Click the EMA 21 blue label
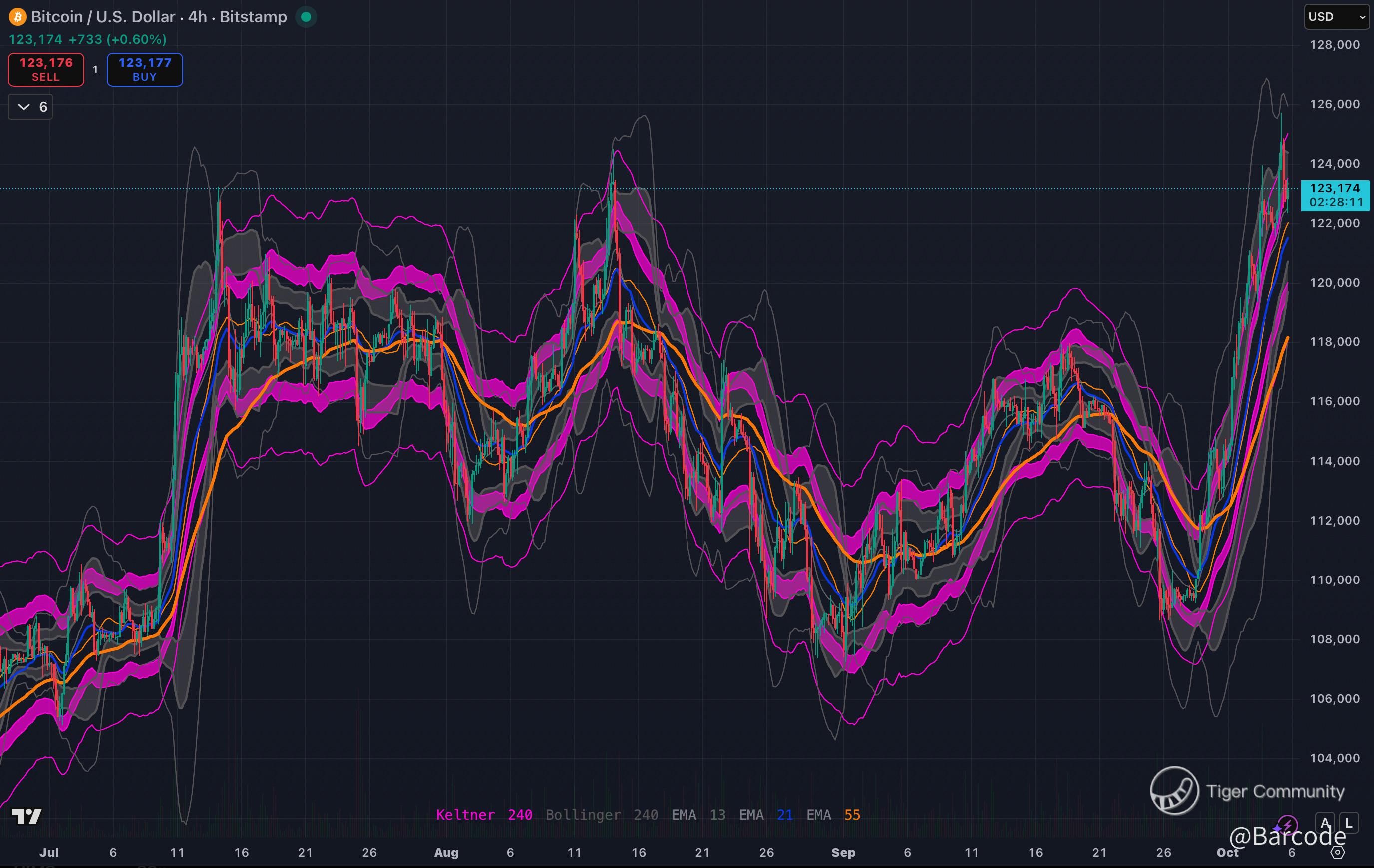Screen dimensions: 1374x868 (766, 815)
